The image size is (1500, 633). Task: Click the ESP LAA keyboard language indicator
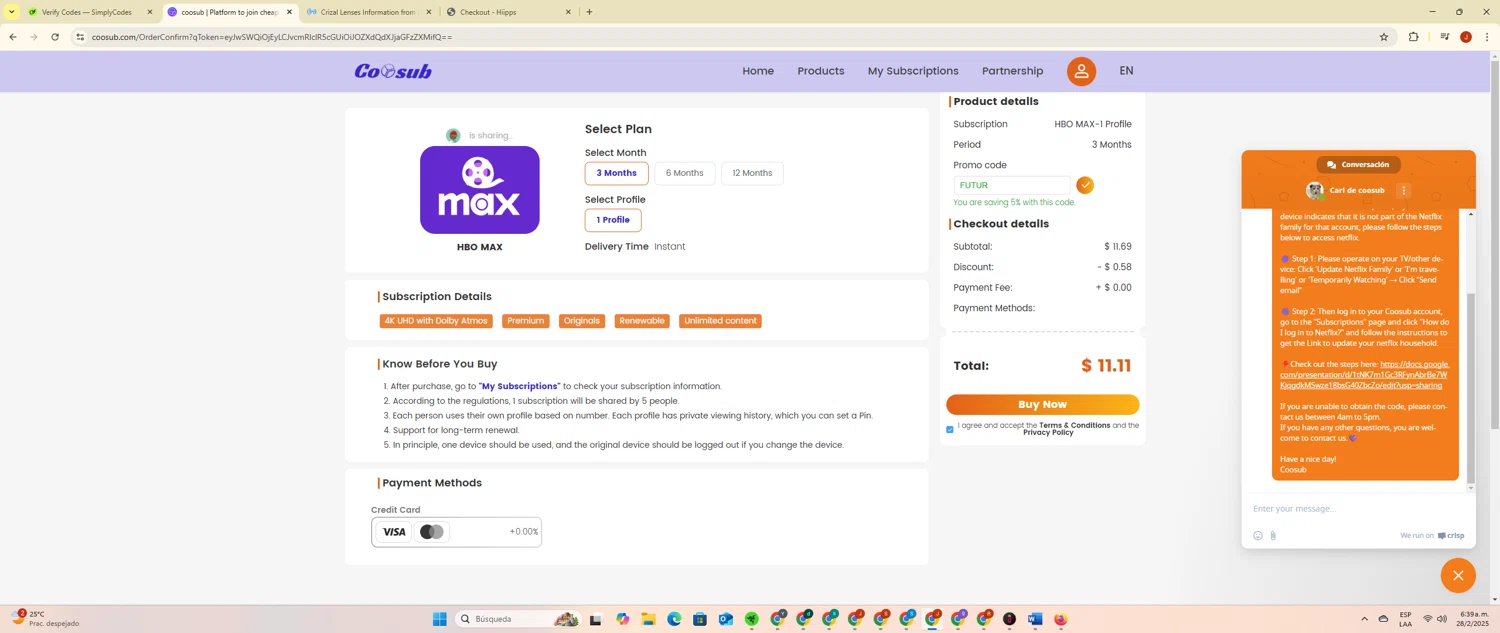click(x=1405, y=619)
